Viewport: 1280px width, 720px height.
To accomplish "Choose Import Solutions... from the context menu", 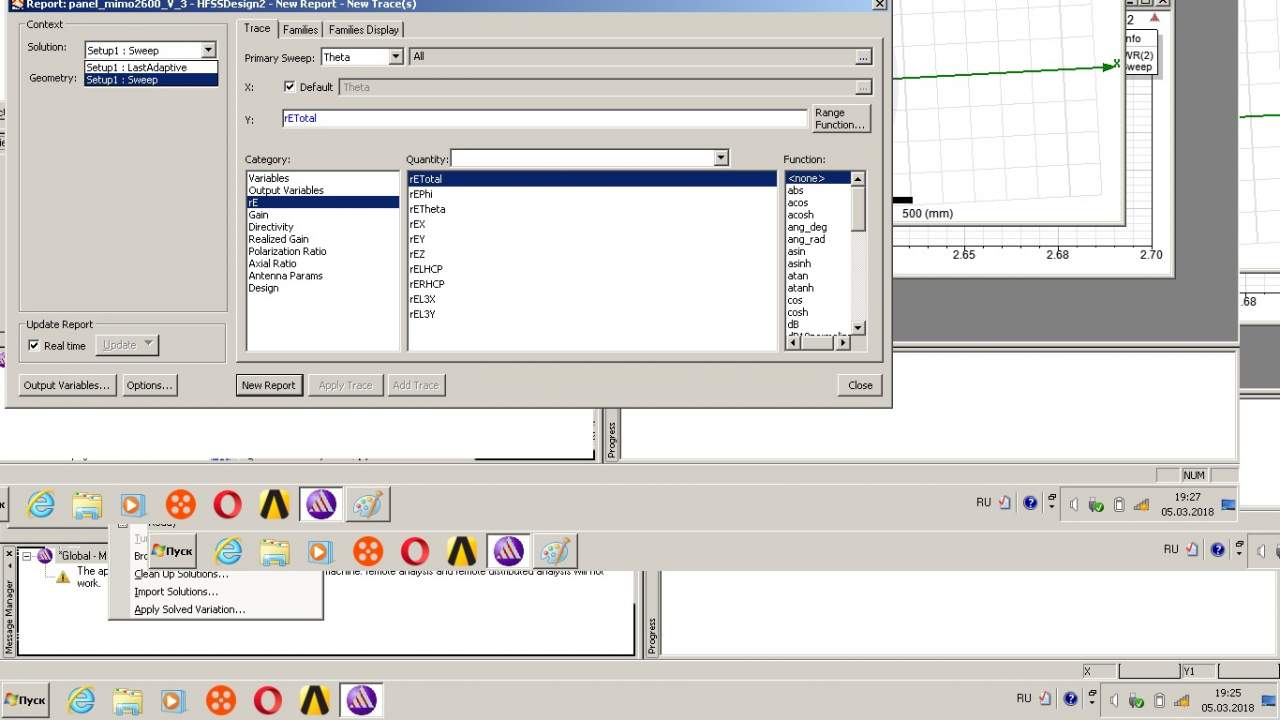I will 176,592.
